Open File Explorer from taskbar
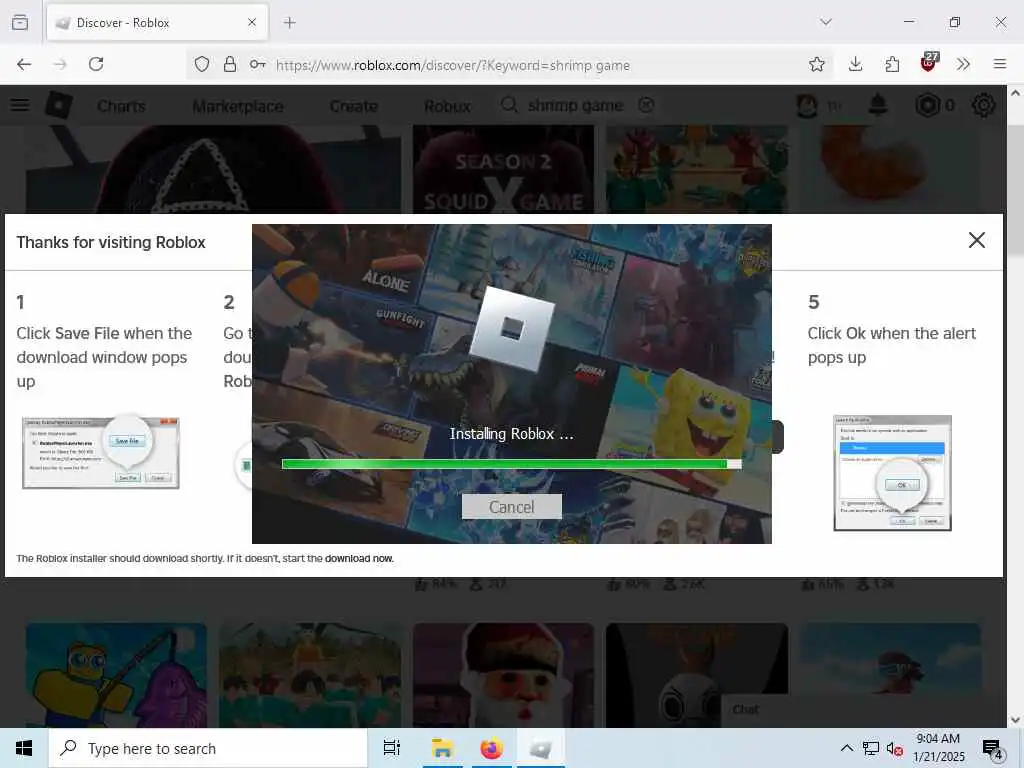The image size is (1024, 768). tap(442, 748)
